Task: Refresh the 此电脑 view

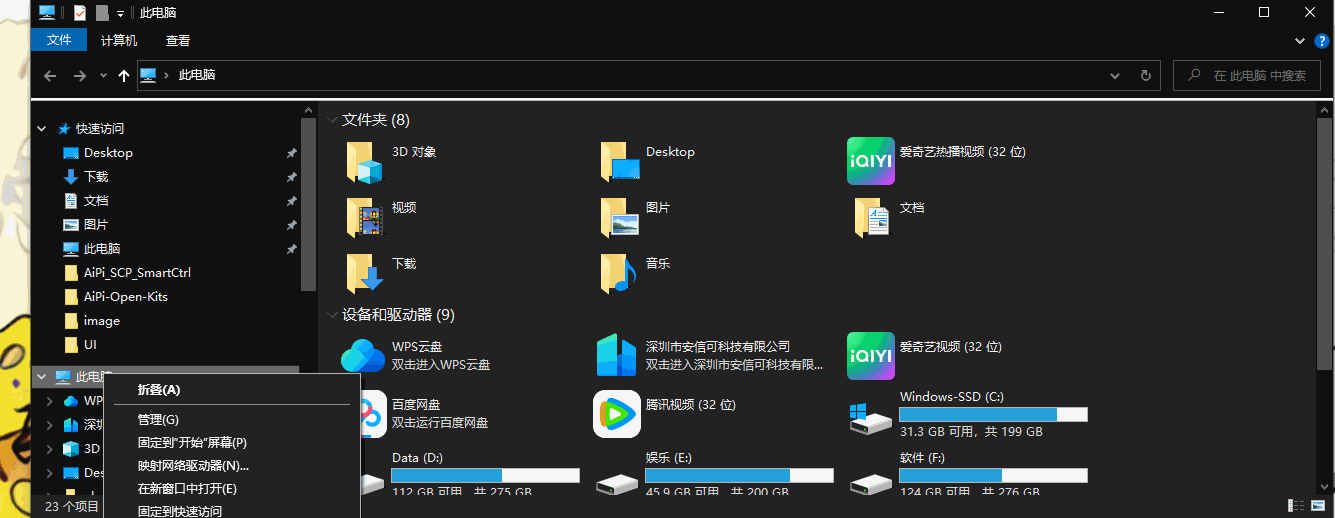Action: tap(1147, 75)
